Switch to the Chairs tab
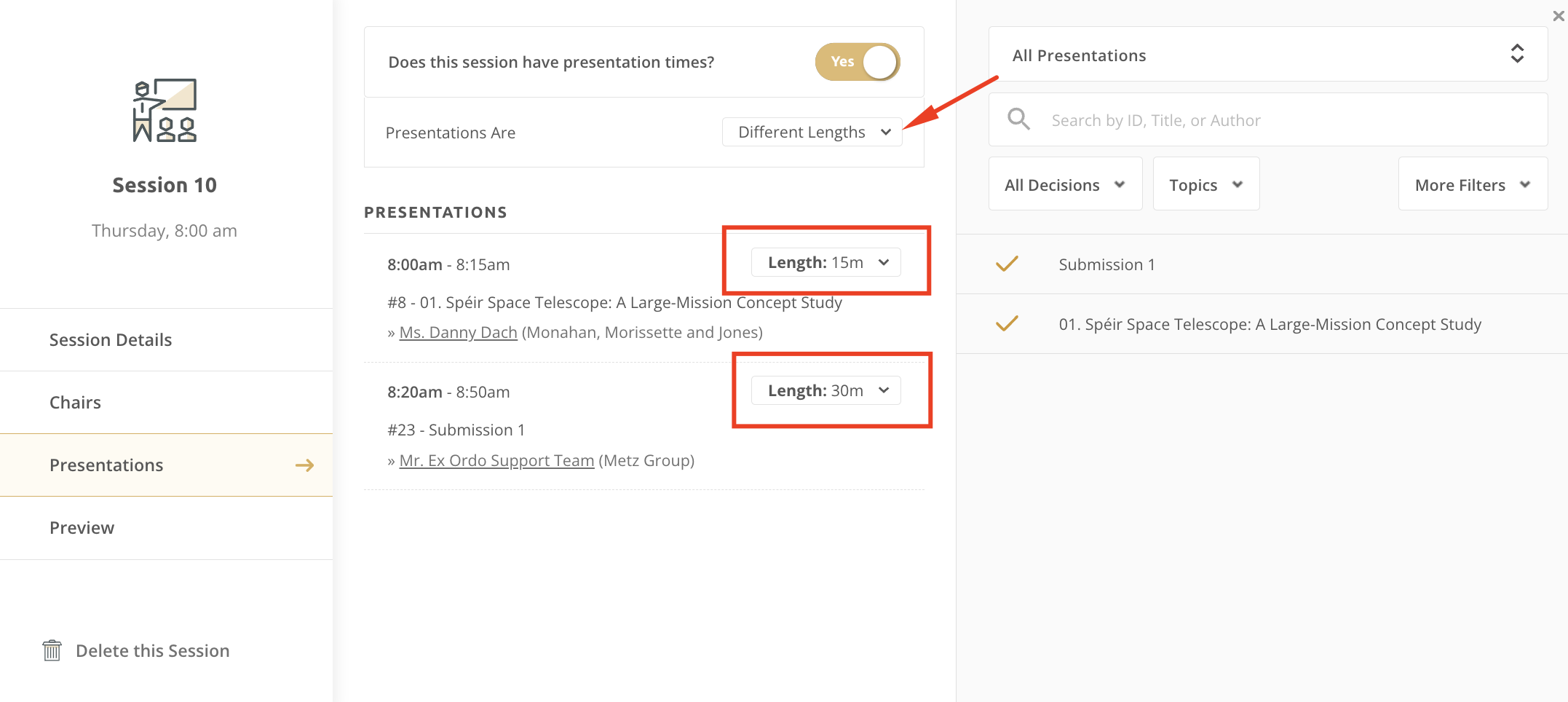This screenshot has height=702, width=1568. pos(167,403)
